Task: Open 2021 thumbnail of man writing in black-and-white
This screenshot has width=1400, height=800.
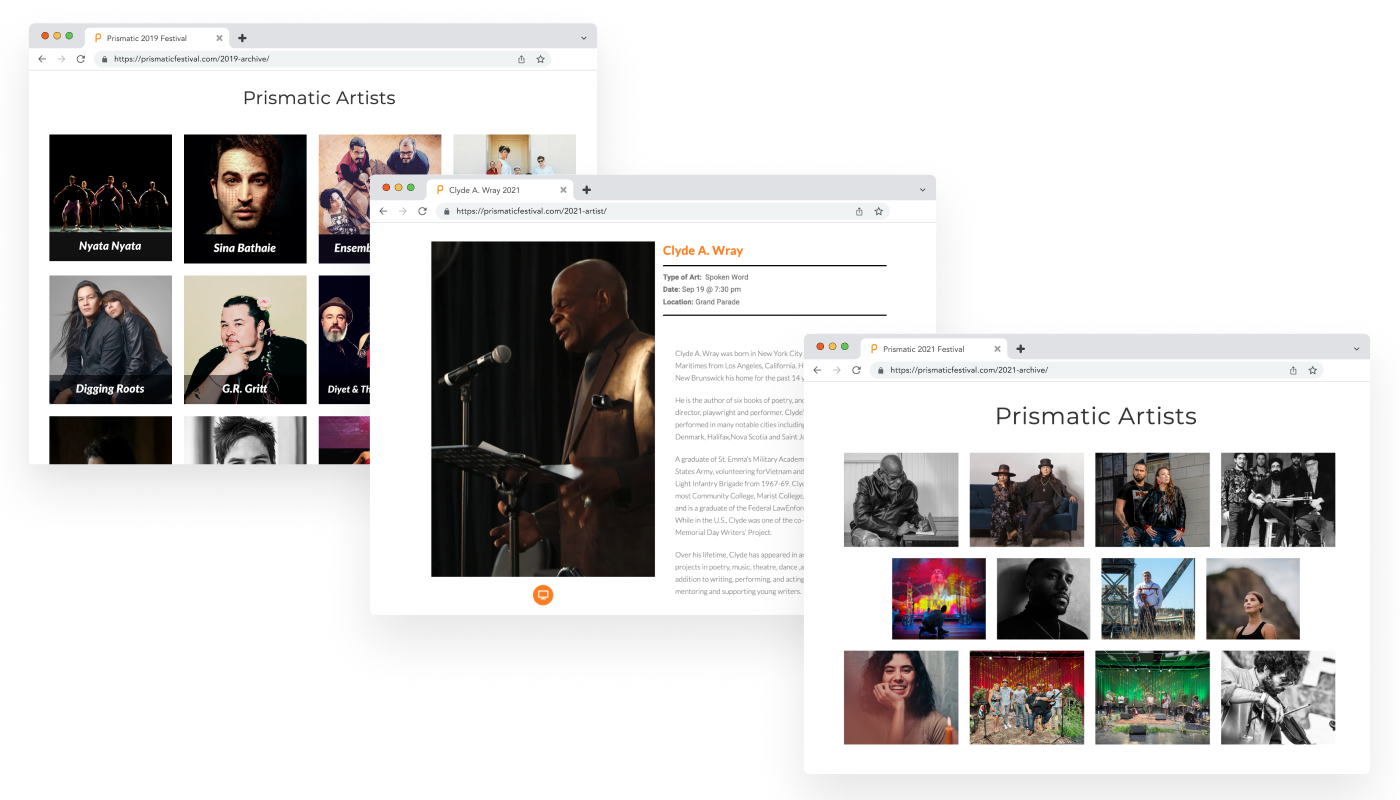Action: pyautogui.click(x=901, y=500)
